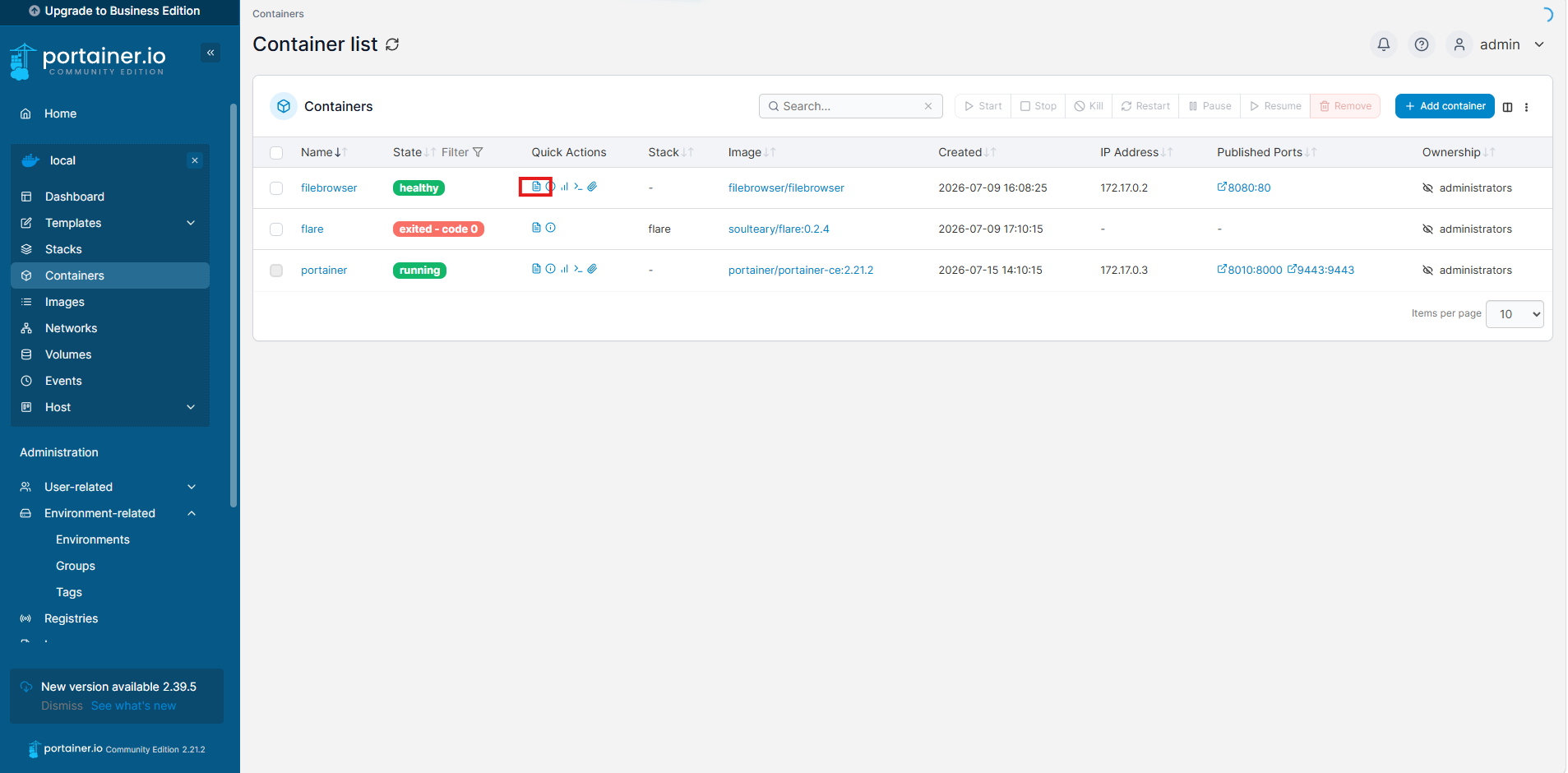The width and height of the screenshot is (1568, 773).
Task: Collapse the sidebar with the double-chevron icon
Action: coord(210,53)
